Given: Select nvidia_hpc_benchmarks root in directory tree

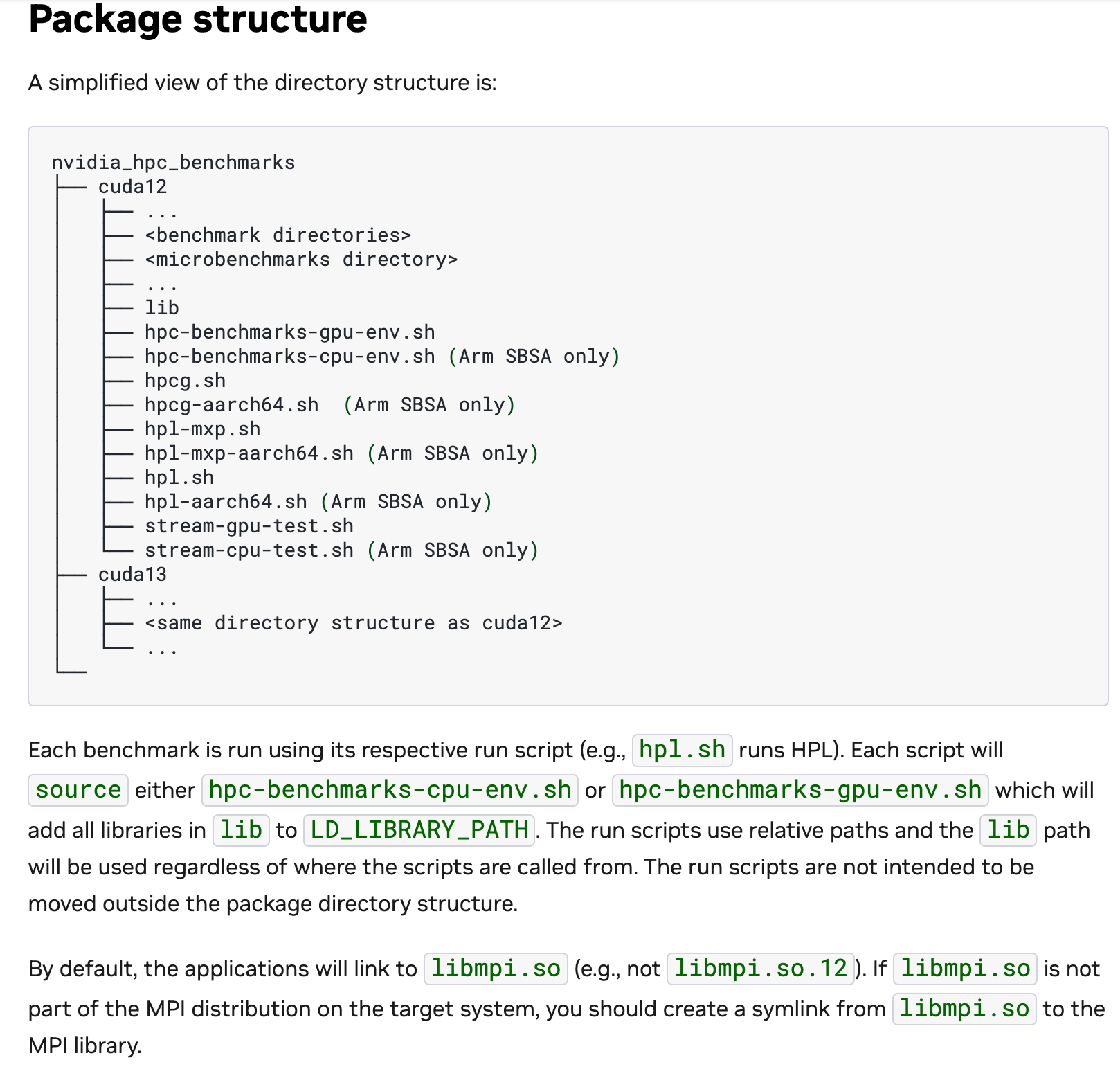Looking at the screenshot, I should pyautogui.click(x=173, y=163).
